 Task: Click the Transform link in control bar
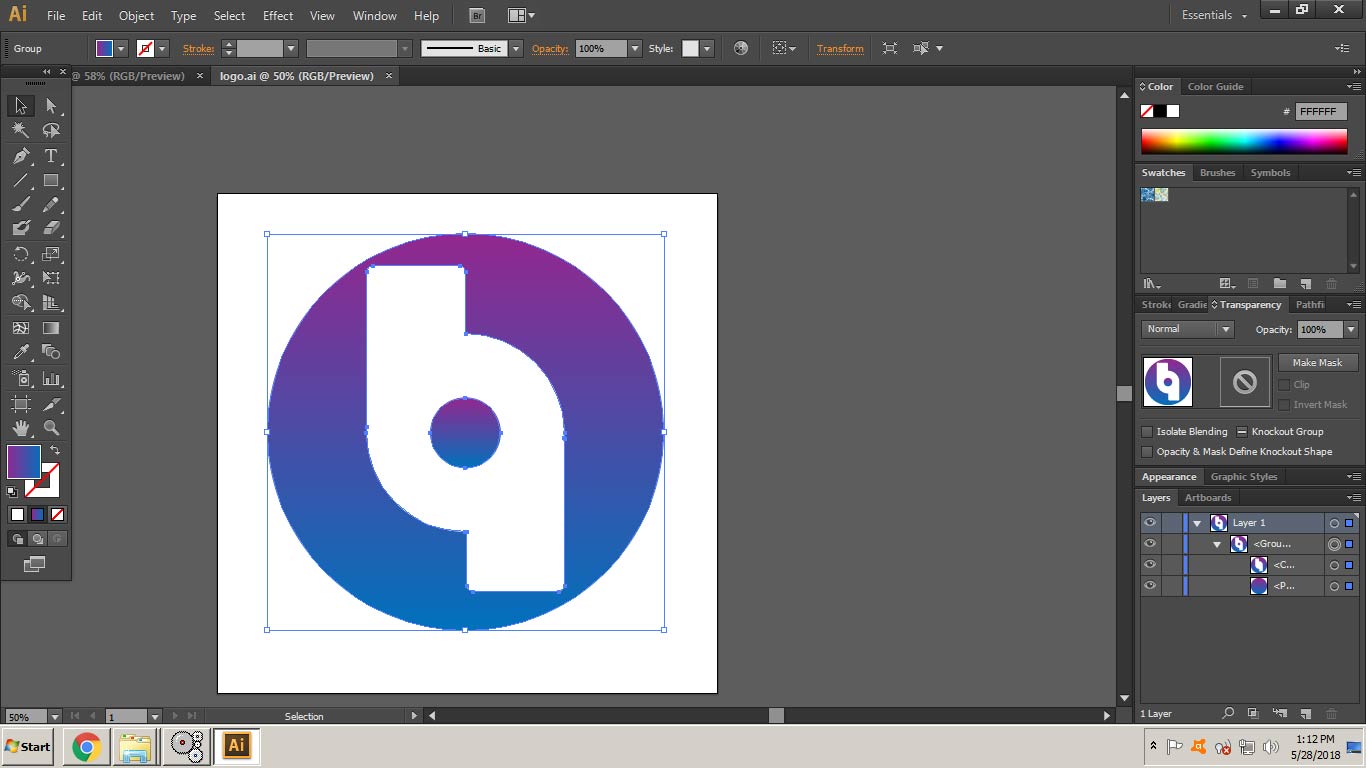pos(840,48)
